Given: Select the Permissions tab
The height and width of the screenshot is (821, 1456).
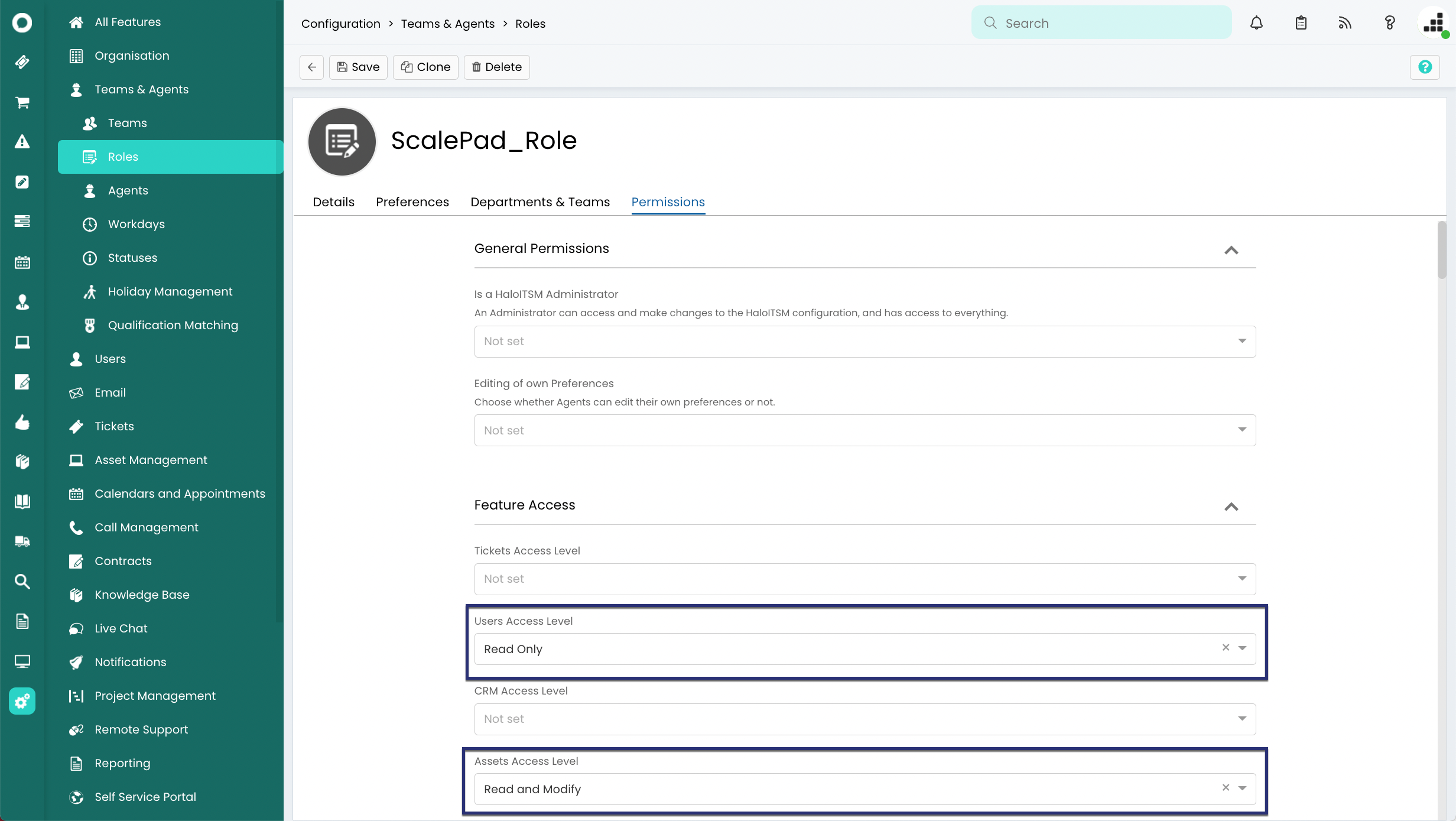Looking at the screenshot, I should pos(668,202).
